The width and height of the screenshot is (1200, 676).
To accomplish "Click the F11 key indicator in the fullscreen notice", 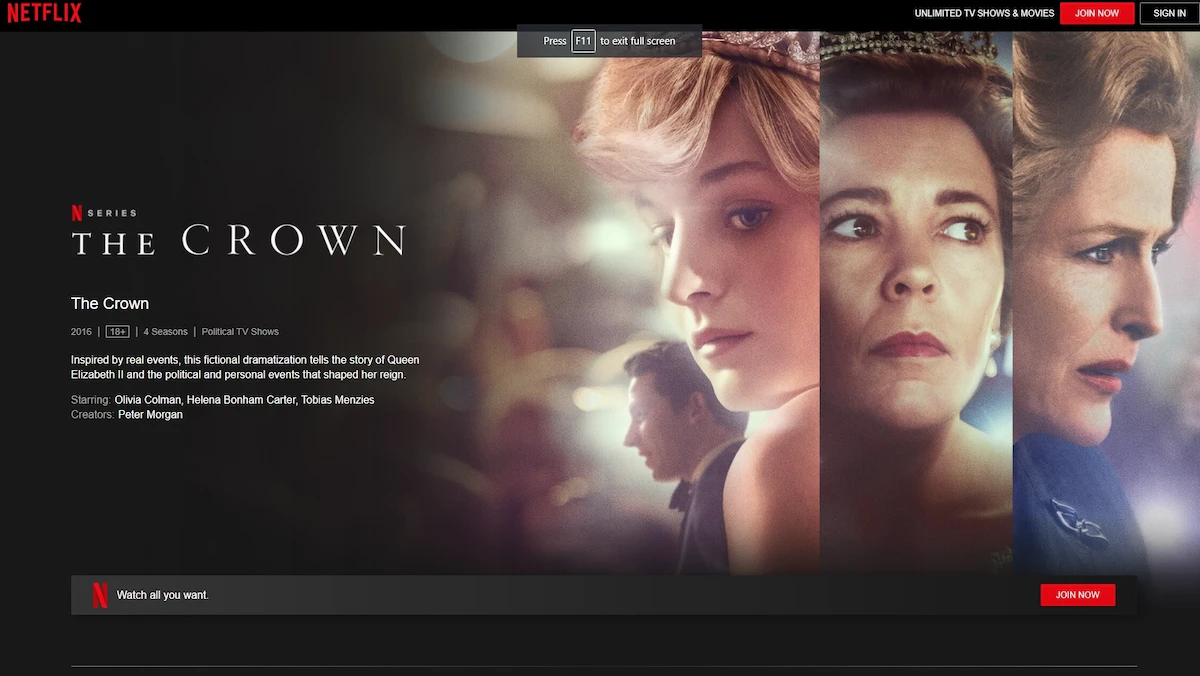I will pos(583,41).
